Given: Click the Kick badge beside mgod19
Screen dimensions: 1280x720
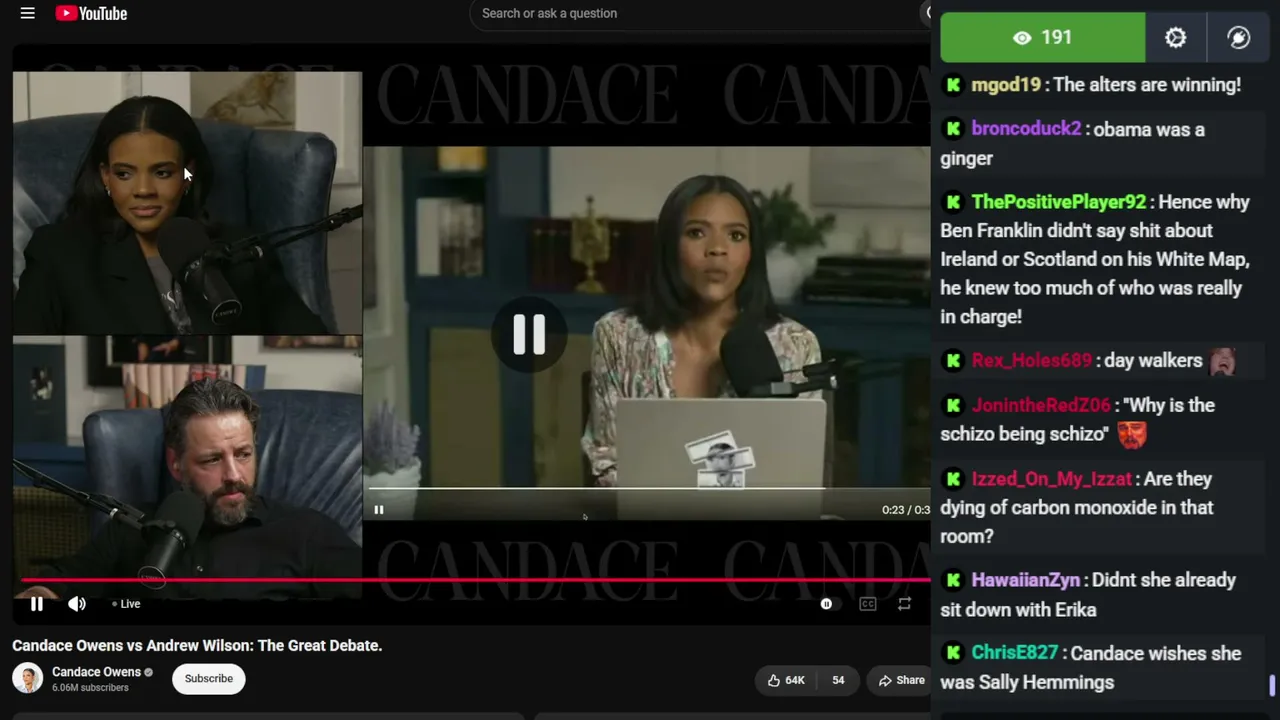Looking at the screenshot, I should 953,85.
